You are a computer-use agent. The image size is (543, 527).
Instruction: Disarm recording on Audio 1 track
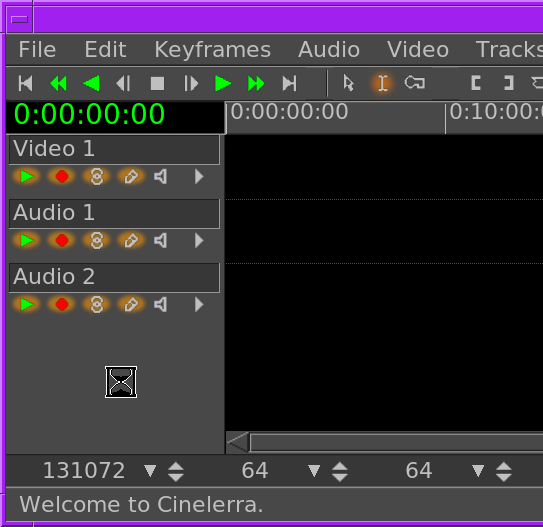coord(62,240)
